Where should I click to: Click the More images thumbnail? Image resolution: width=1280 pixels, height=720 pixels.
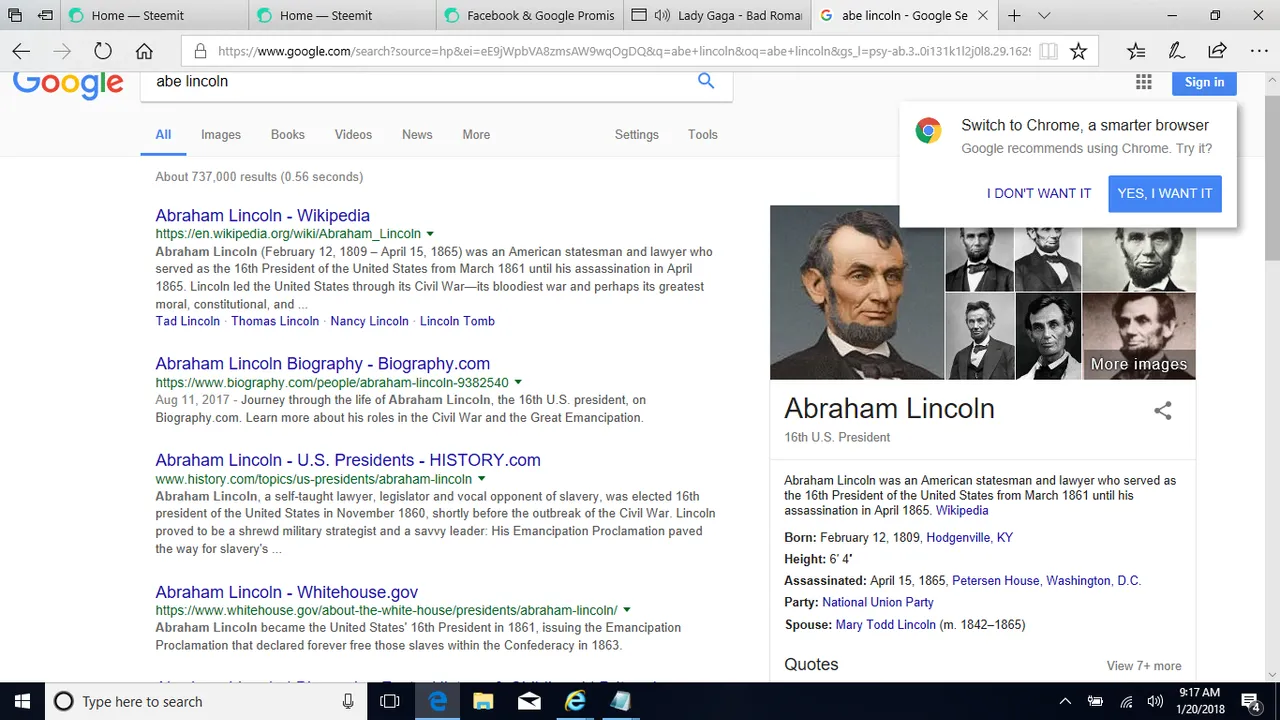[1139, 336]
